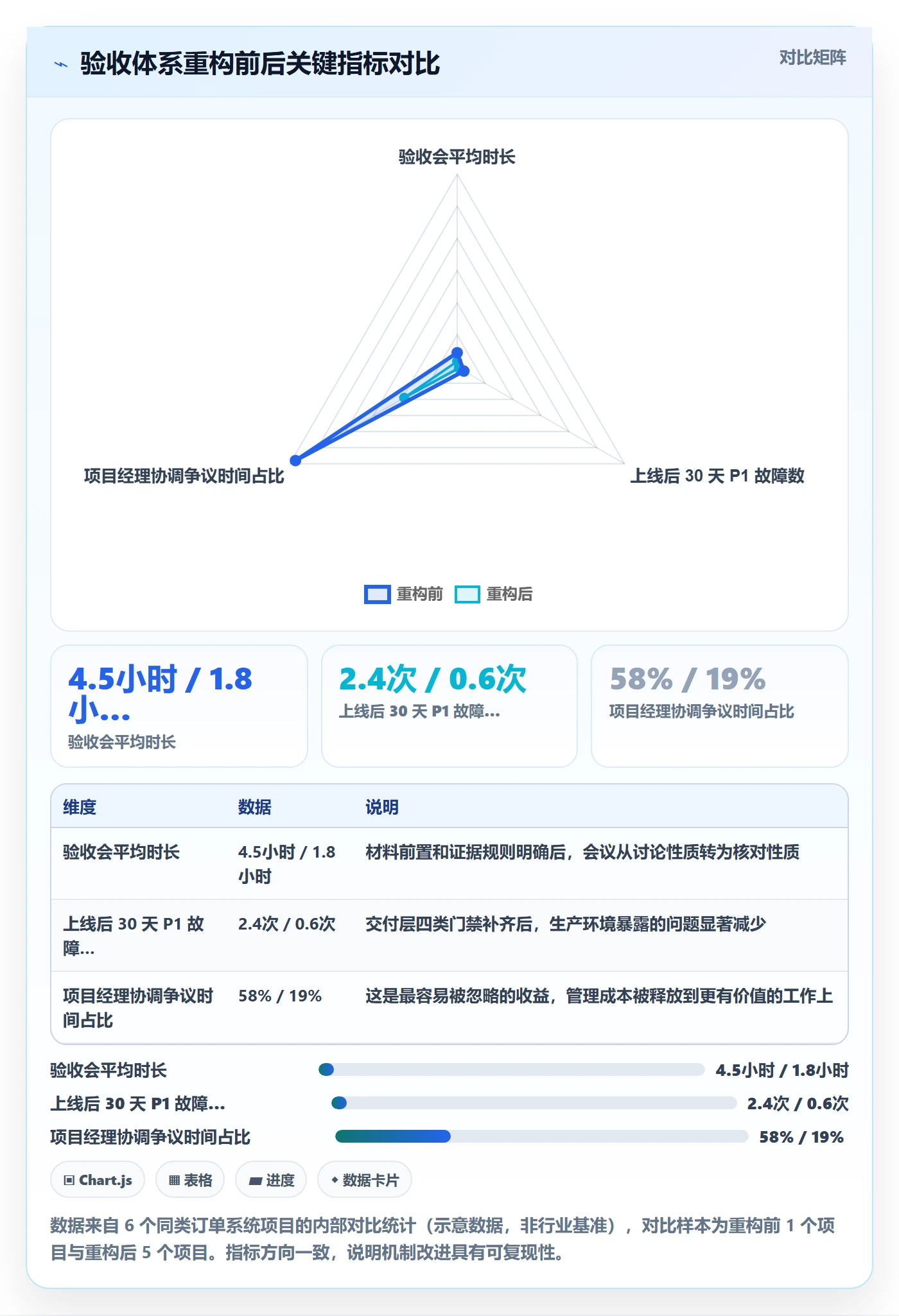Click the 这是最容易被忽略的收益 description cell
This screenshot has height=1316, width=899.
click(x=599, y=996)
